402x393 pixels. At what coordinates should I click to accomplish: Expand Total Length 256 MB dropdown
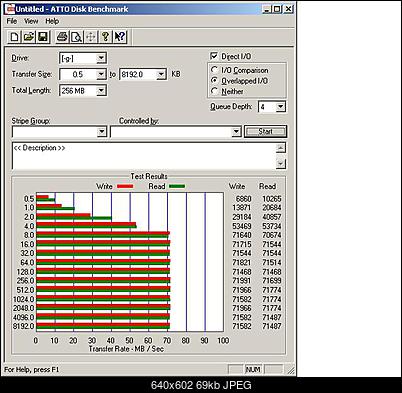coord(101,91)
